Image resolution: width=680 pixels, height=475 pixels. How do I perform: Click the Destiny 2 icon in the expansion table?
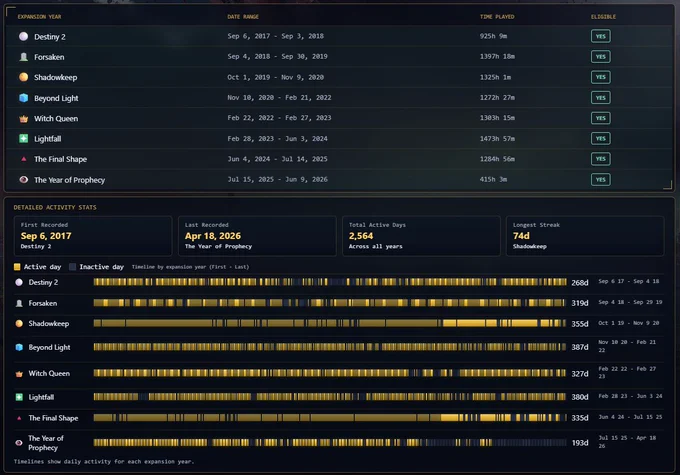(23, 36)
